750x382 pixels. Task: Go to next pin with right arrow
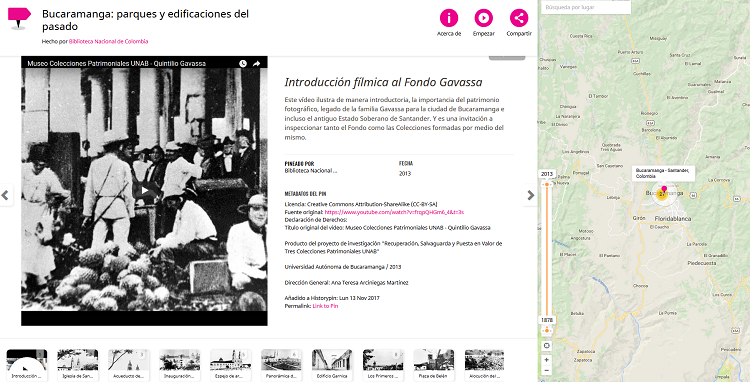point(530,195)
